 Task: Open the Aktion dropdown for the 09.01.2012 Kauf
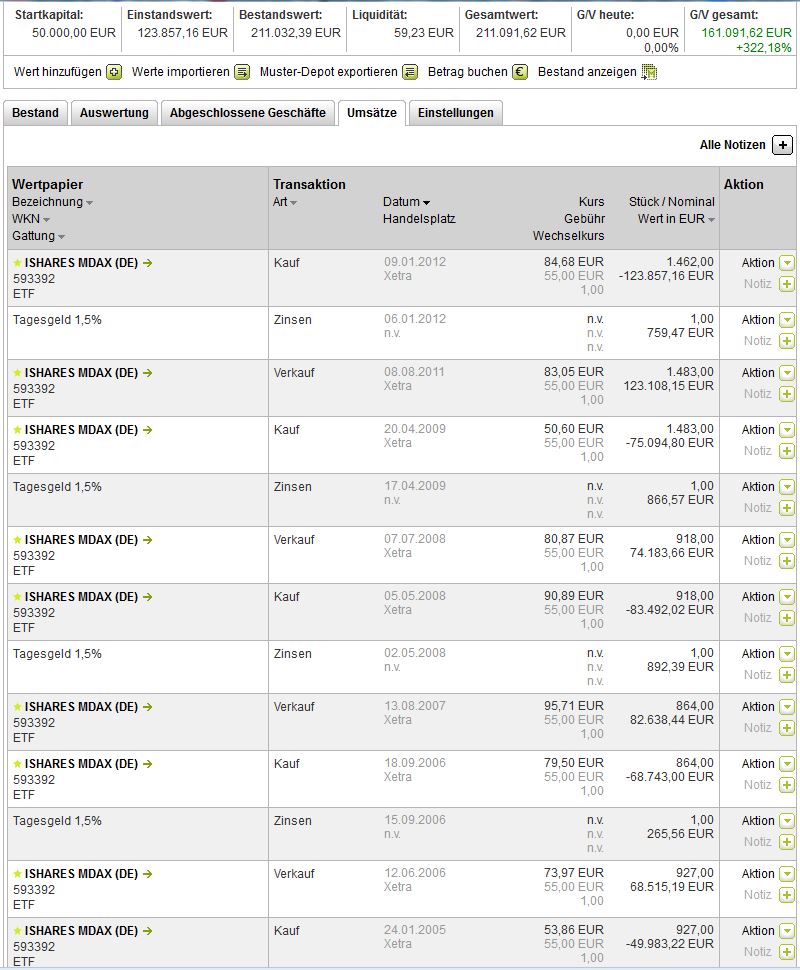click(x=786, y=263)
